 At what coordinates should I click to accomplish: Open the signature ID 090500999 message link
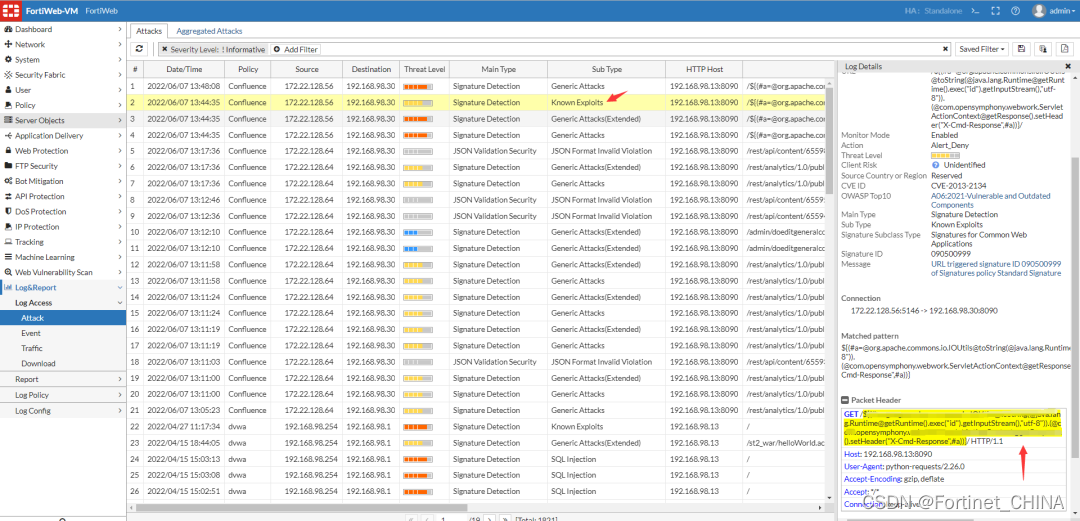(x=996, y=268)
